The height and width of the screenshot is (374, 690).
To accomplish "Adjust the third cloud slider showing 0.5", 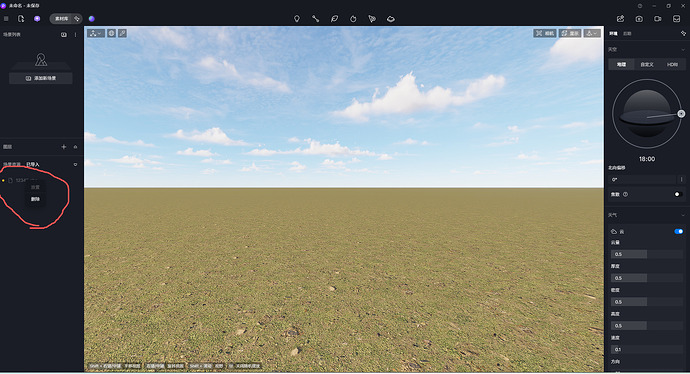I will [646, 302].
